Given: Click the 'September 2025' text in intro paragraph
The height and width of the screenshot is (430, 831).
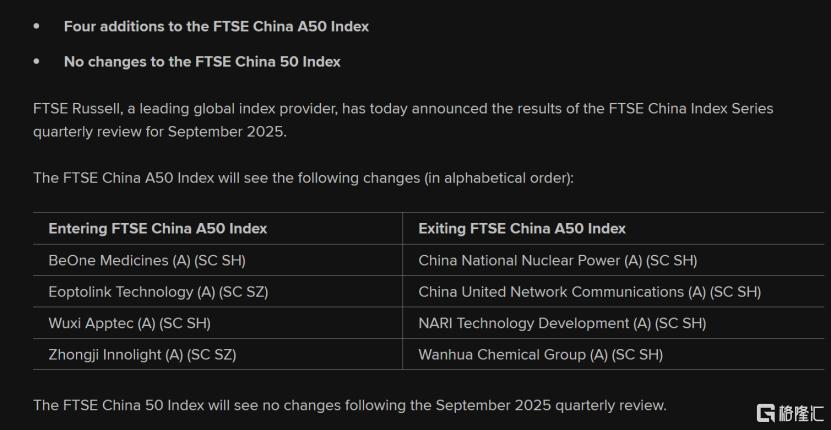Looking at the screenshot, I should tap(226, 131).
